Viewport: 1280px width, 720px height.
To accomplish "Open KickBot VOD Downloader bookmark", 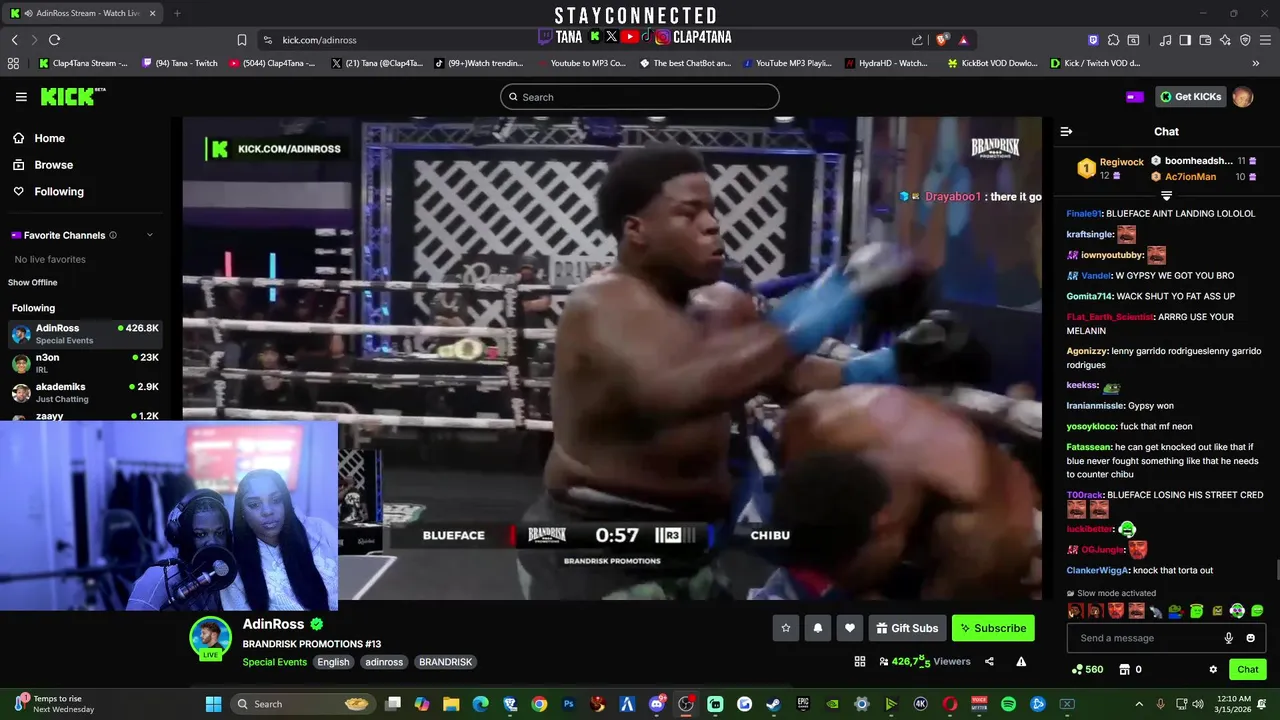I will [991, 63].
